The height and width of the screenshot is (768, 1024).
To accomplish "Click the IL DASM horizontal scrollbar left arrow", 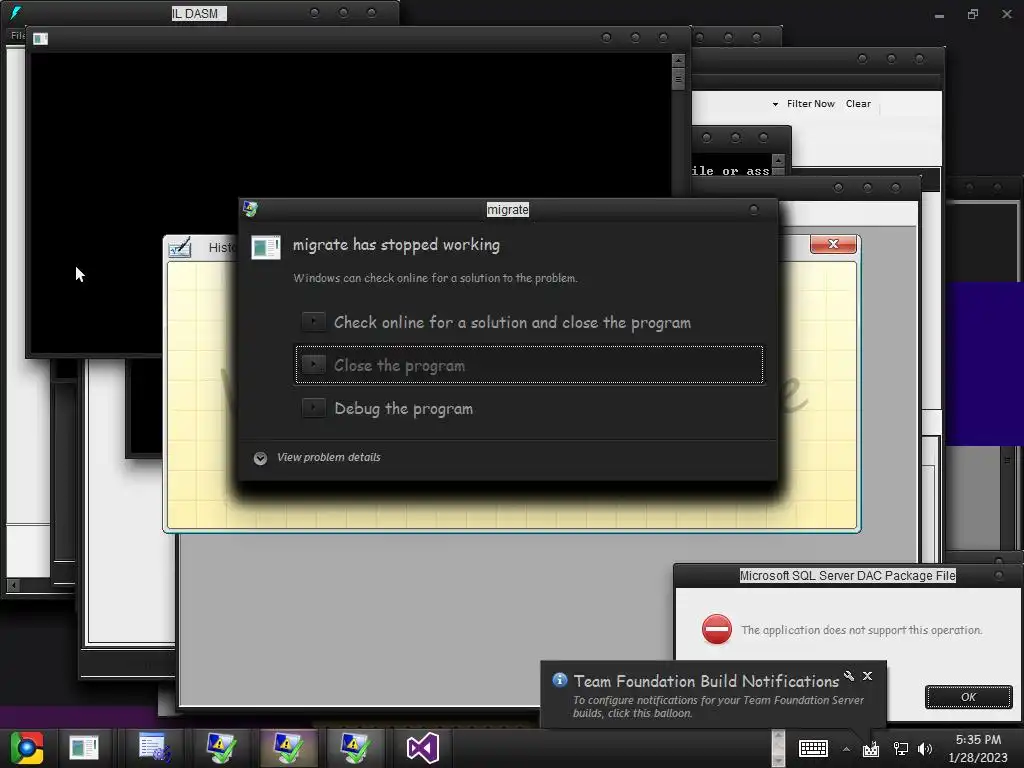I will tap(13, 585).
